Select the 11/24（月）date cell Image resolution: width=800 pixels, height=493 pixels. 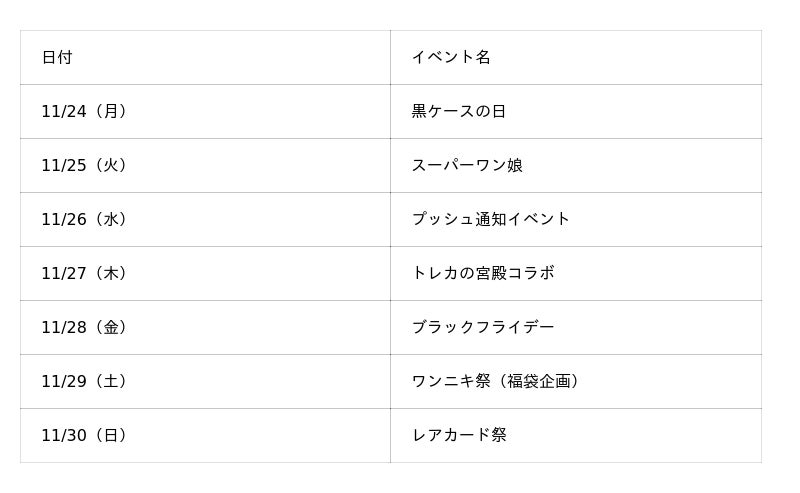click(85, 112)
